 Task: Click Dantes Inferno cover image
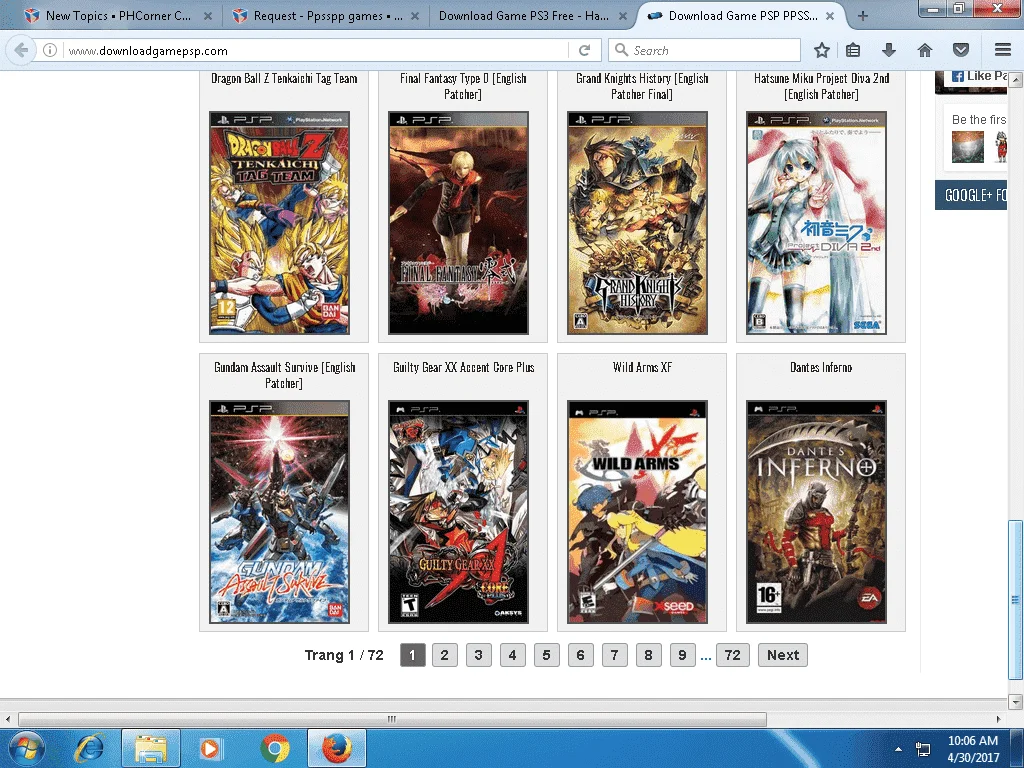[x=816, y=512]
